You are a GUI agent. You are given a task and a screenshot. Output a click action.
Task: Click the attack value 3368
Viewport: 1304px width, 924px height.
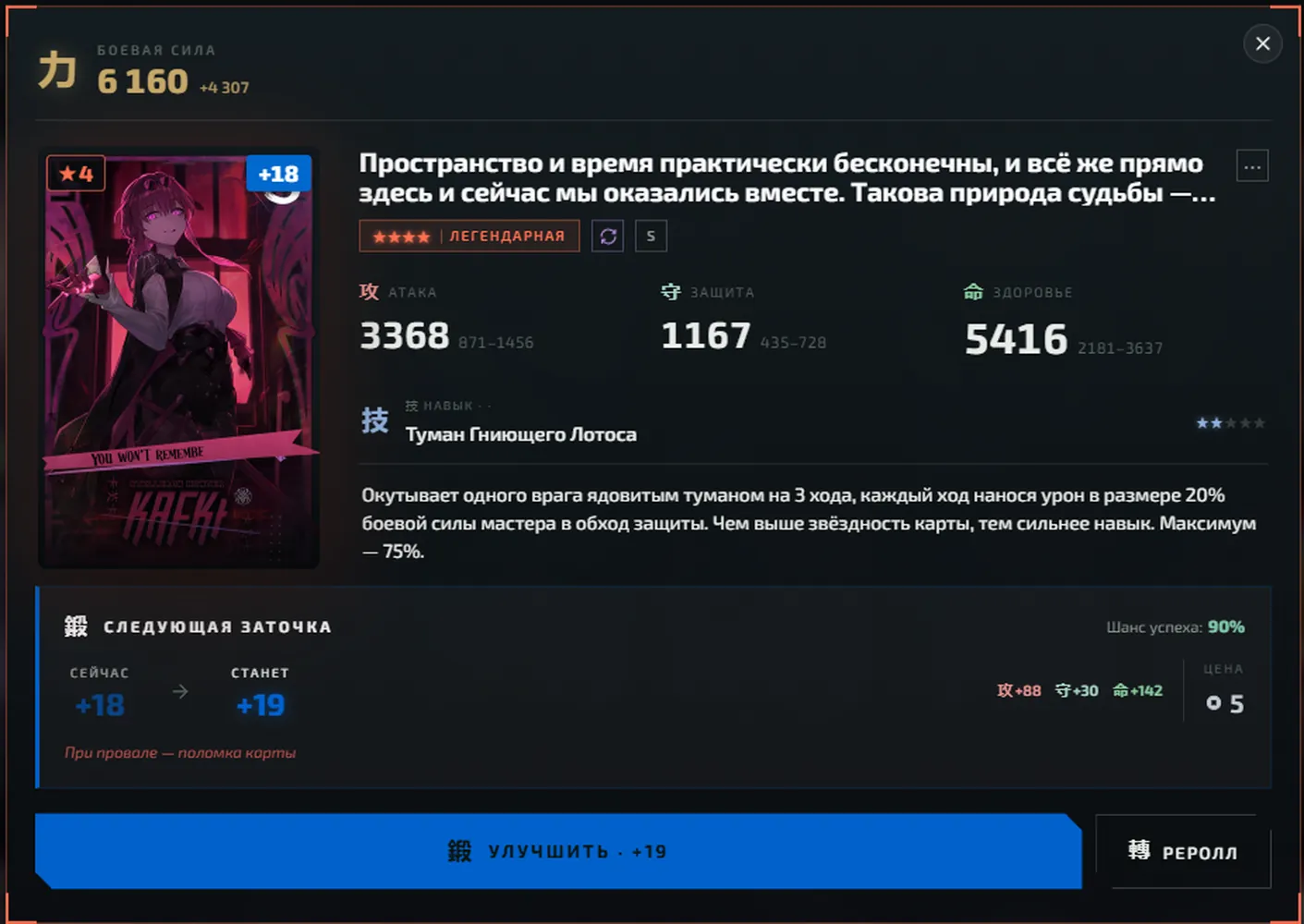pos(404,335)
